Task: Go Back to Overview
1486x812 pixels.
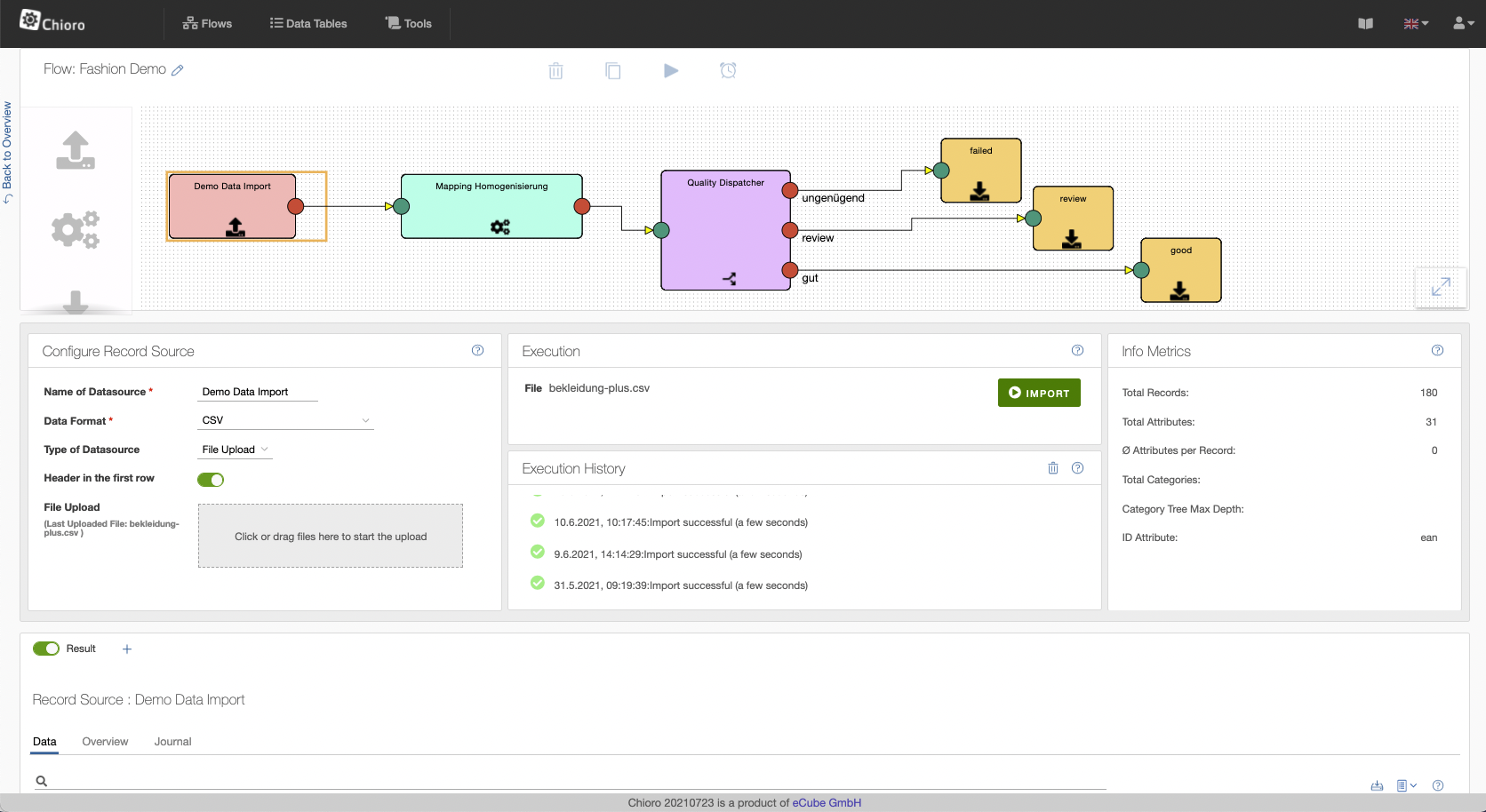Action: [7, 152]
